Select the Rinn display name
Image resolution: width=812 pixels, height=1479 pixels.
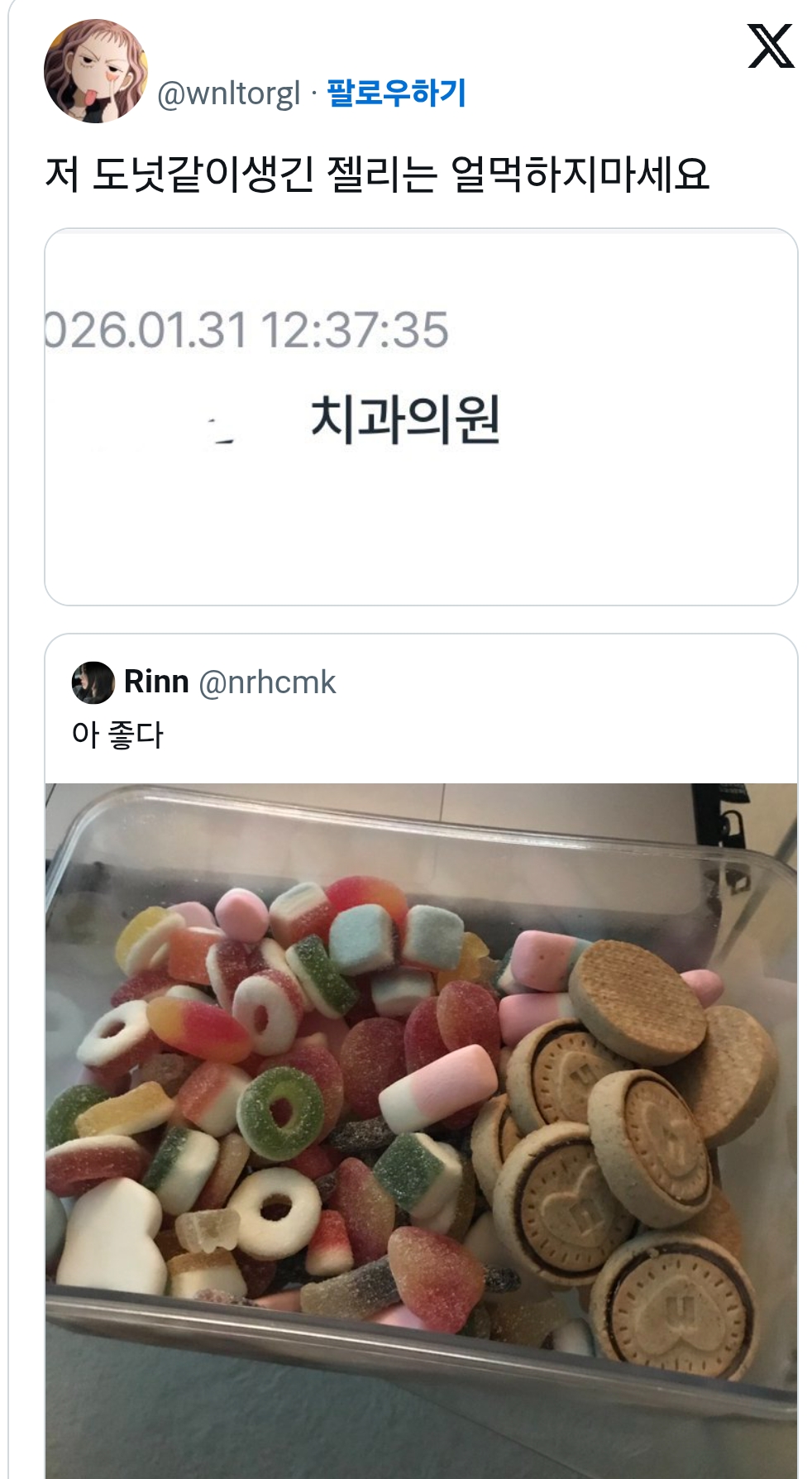click(x=156, y=682)
